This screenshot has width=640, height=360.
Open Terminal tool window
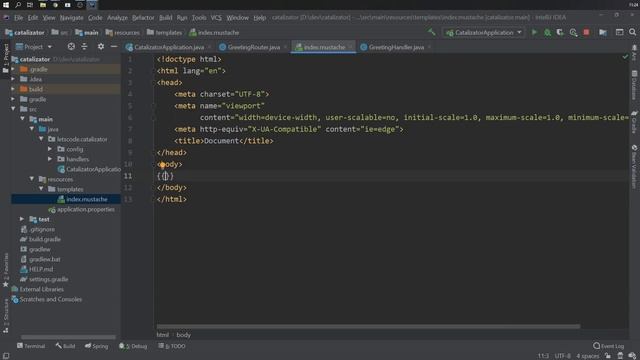[x=31, y=346]
